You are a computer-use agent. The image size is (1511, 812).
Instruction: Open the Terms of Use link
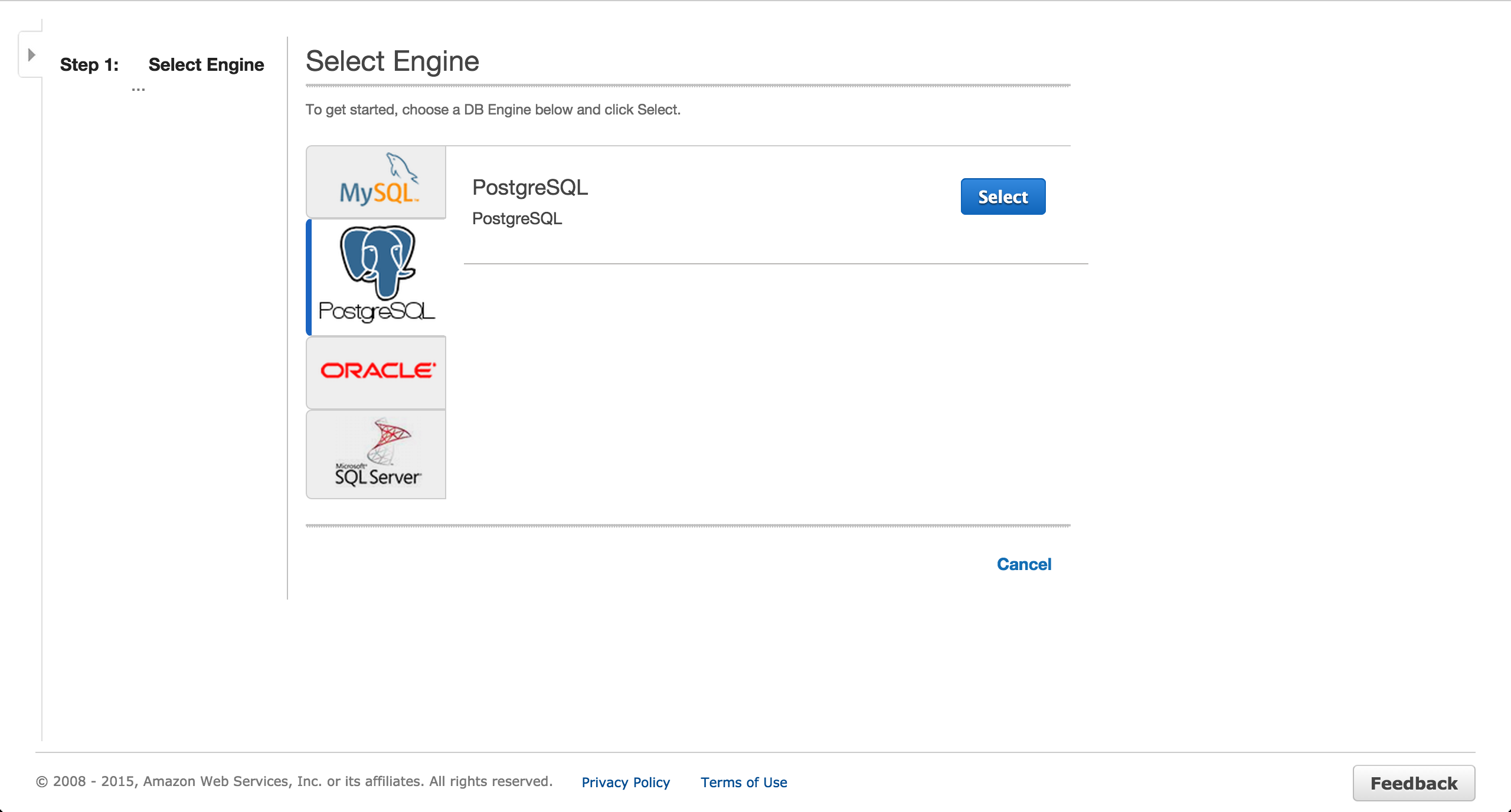click(743, 782)
